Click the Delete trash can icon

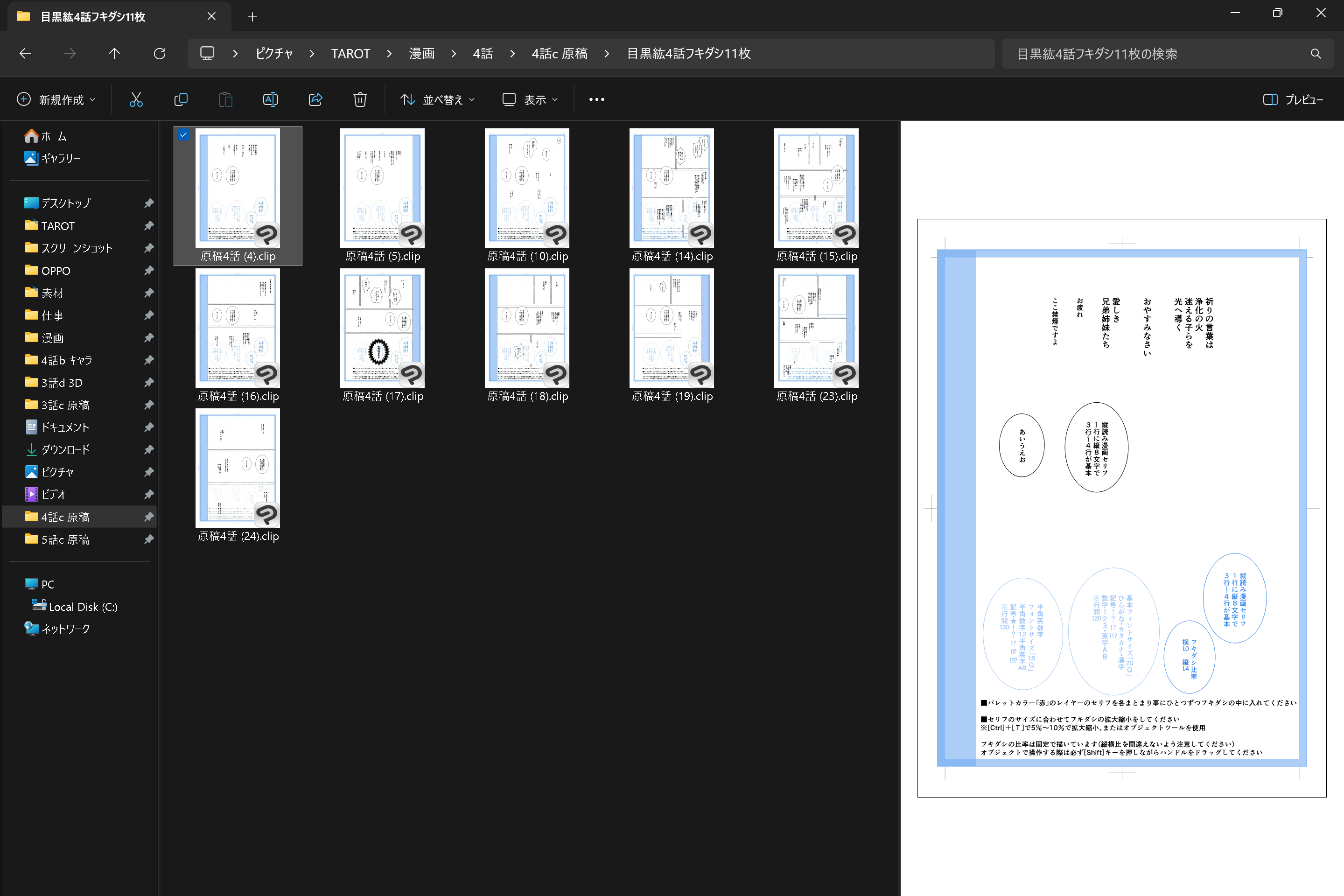pyautogui.click(x=360, y=99)
